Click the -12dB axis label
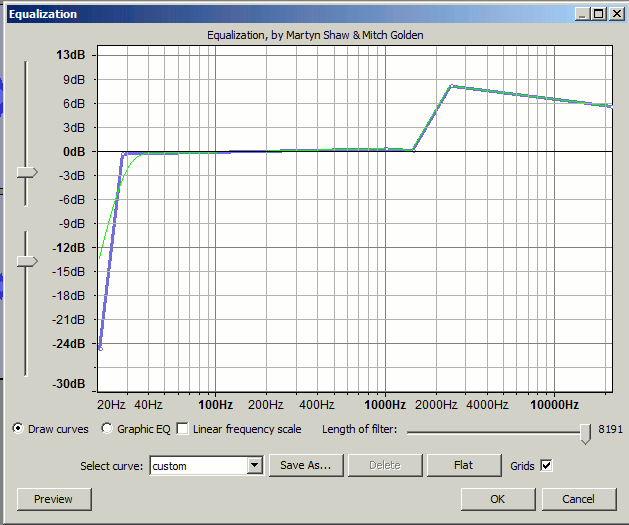Image resolution: width=629 pixels, height=525 pixels. click(x=69, y=248)
